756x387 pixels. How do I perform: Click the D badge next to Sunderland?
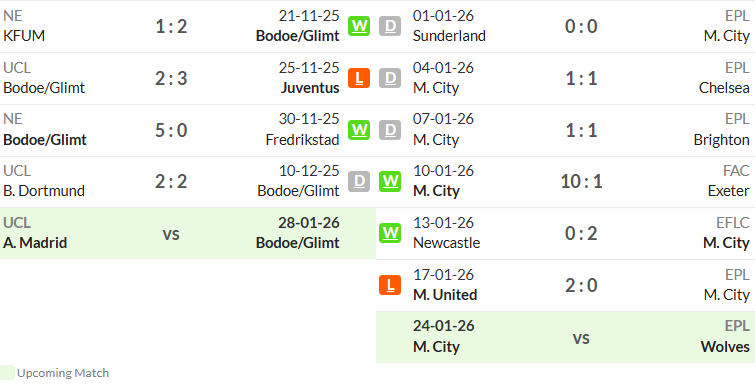pos(390,26)
